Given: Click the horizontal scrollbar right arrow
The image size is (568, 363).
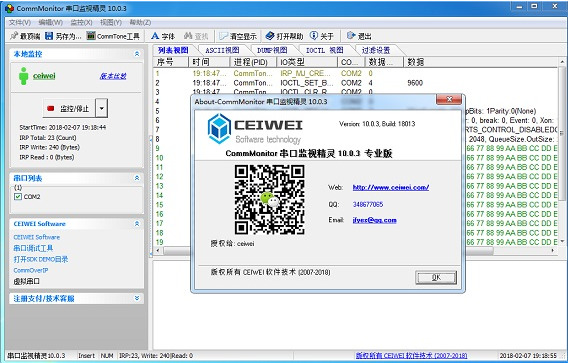Looking at the screenshot, I should pos(553,250).
